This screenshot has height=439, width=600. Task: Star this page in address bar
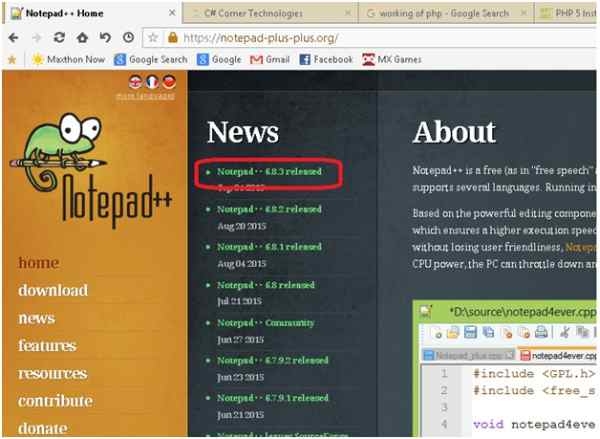point(153,38)
